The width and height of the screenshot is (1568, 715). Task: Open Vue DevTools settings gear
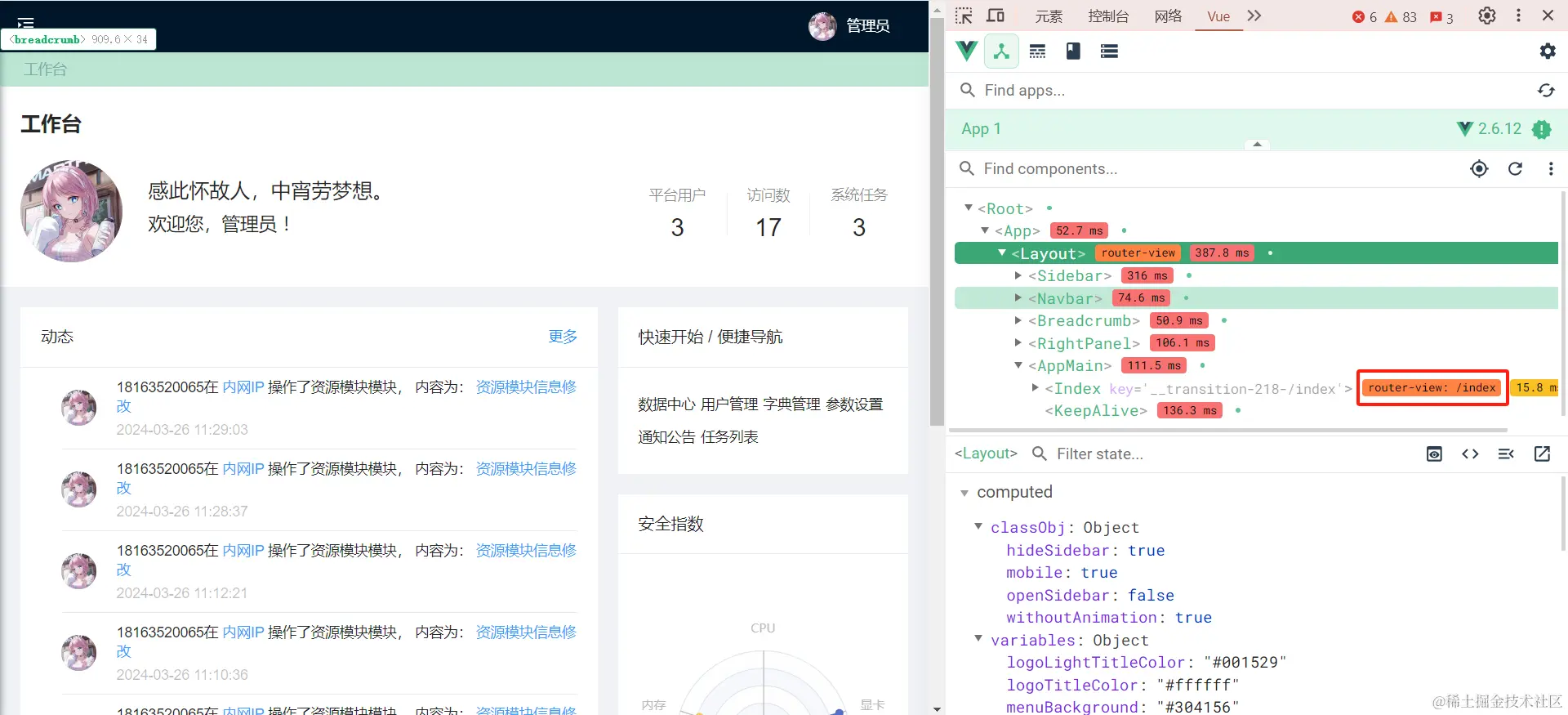(1548, 51)
